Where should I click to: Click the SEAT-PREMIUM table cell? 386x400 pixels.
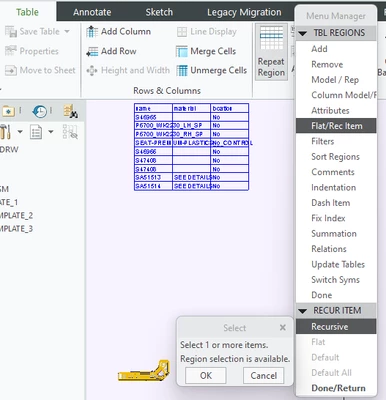click(x=153, y=143)
